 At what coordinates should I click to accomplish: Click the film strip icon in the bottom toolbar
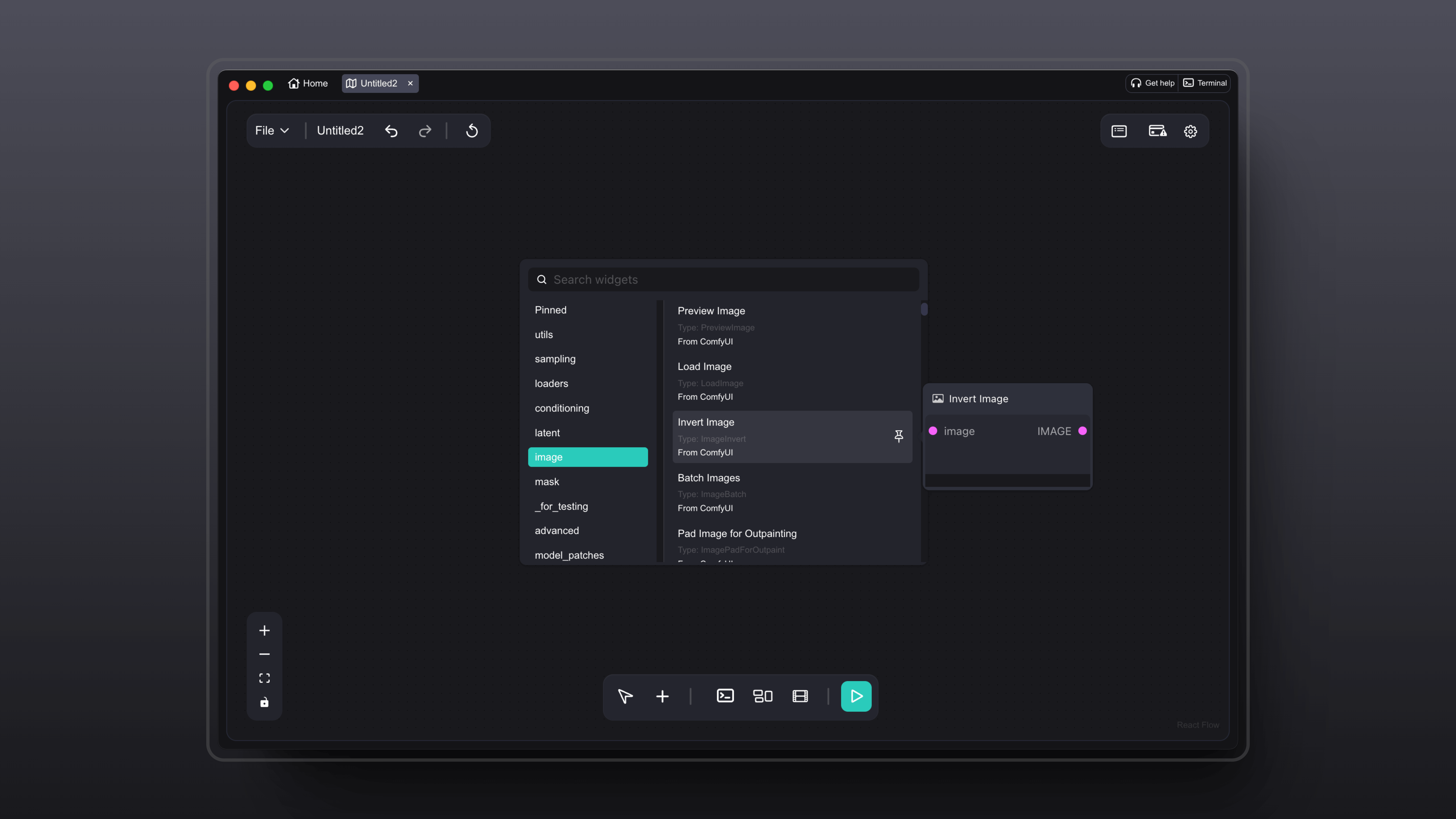pyautogui.click(x=799, y=696)
